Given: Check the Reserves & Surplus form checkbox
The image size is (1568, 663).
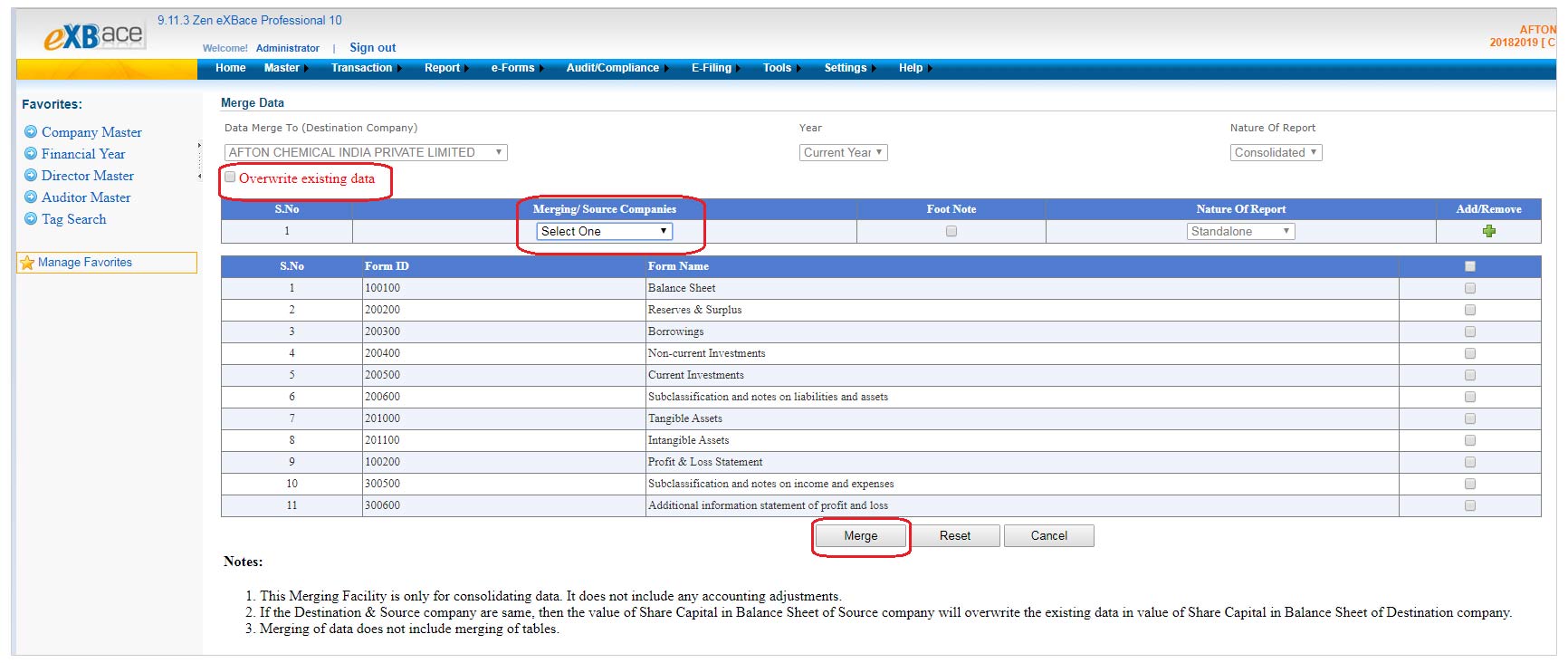Looking at the screenshot, I should click(x=1469, y=310).
